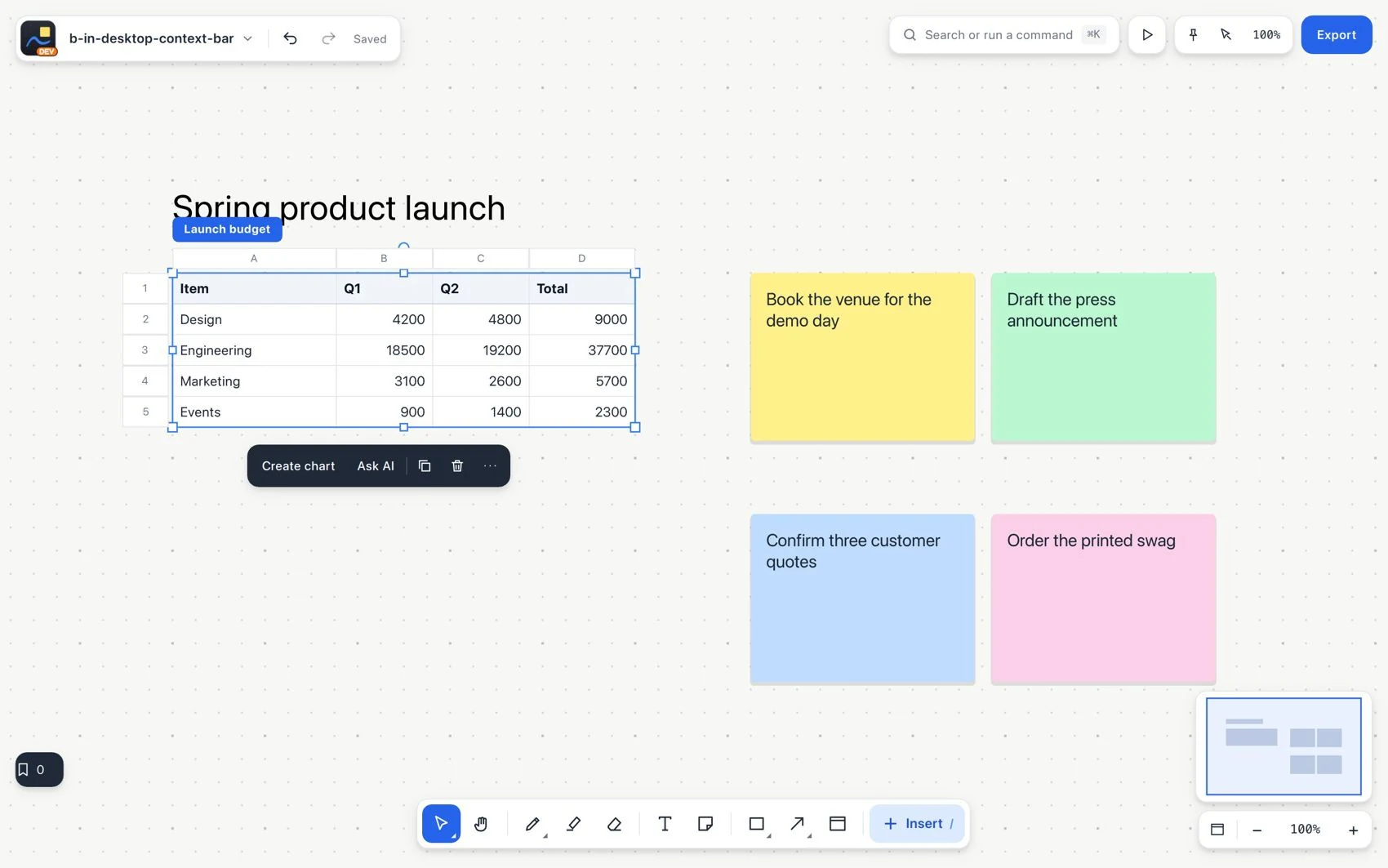Select the green Draft the press announcement note

click(1103, 358)
